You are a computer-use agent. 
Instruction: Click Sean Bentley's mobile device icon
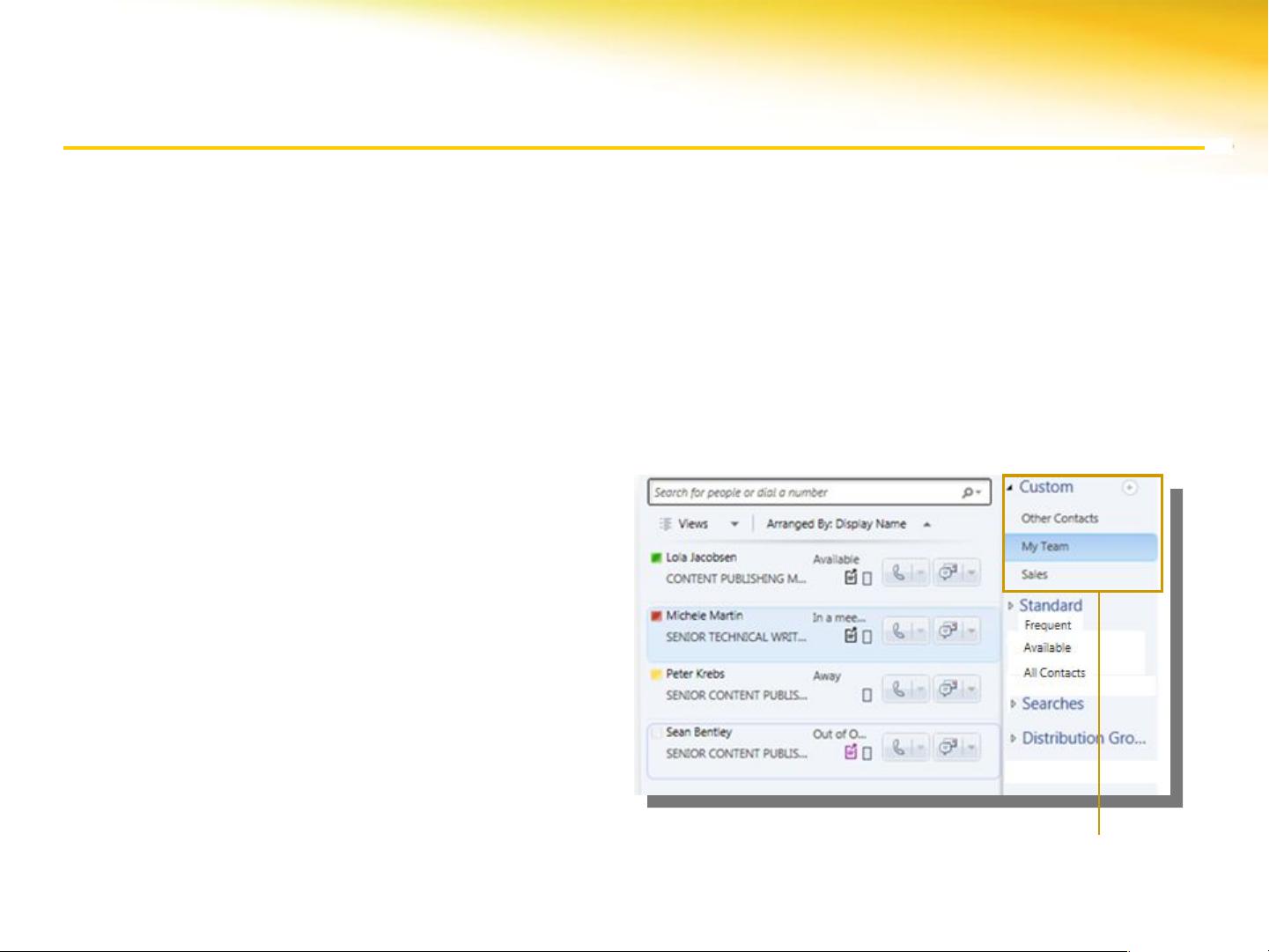point(867,753)
